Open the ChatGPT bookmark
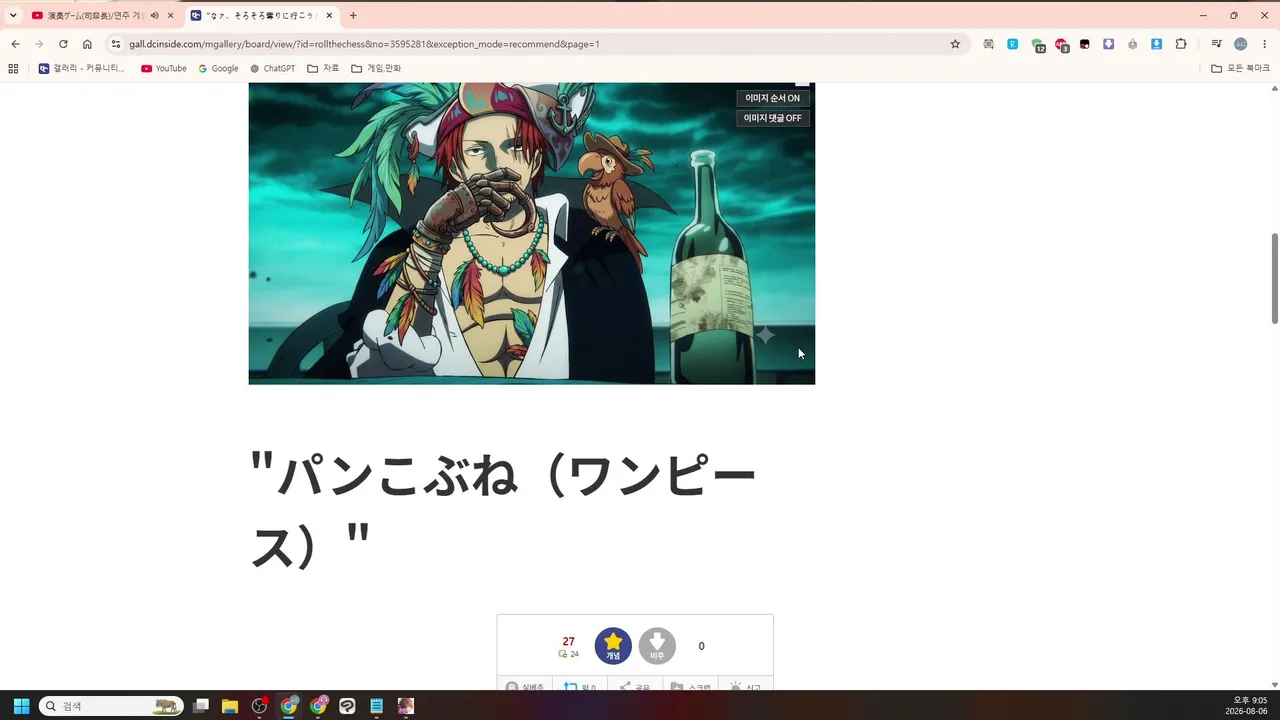The width and height of the screenshot is (1280, 720). (272, 68)
